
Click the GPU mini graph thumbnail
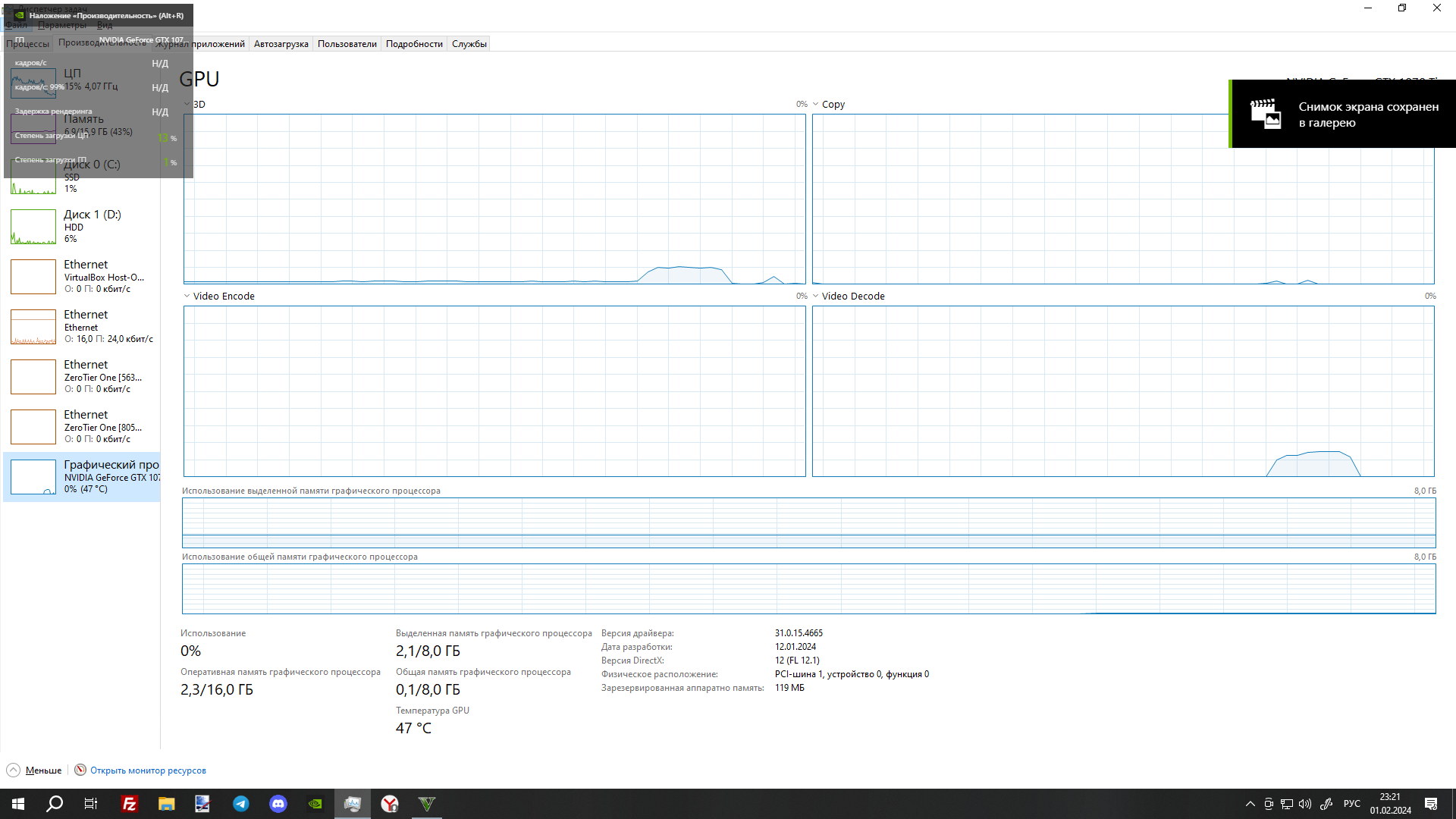coord(33,477)
